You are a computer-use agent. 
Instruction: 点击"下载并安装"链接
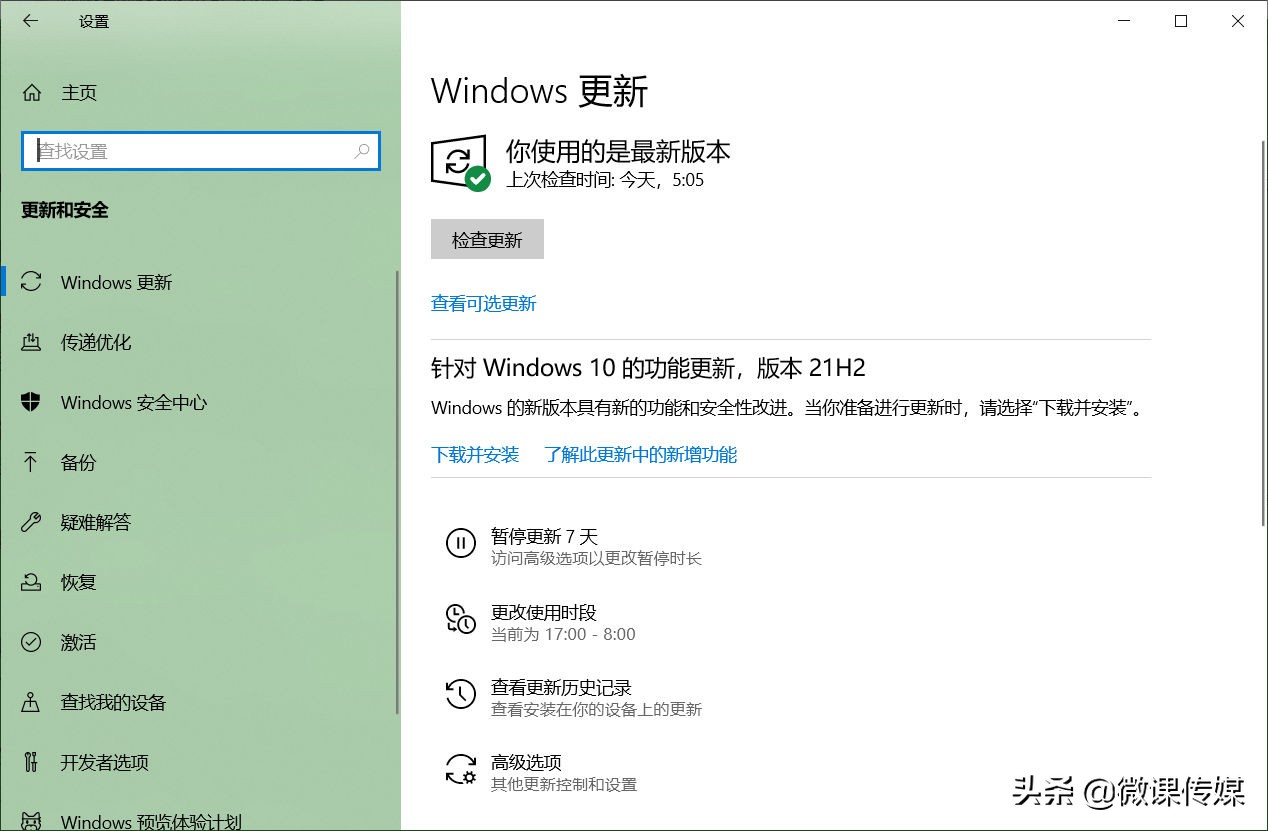pos(474,454)
